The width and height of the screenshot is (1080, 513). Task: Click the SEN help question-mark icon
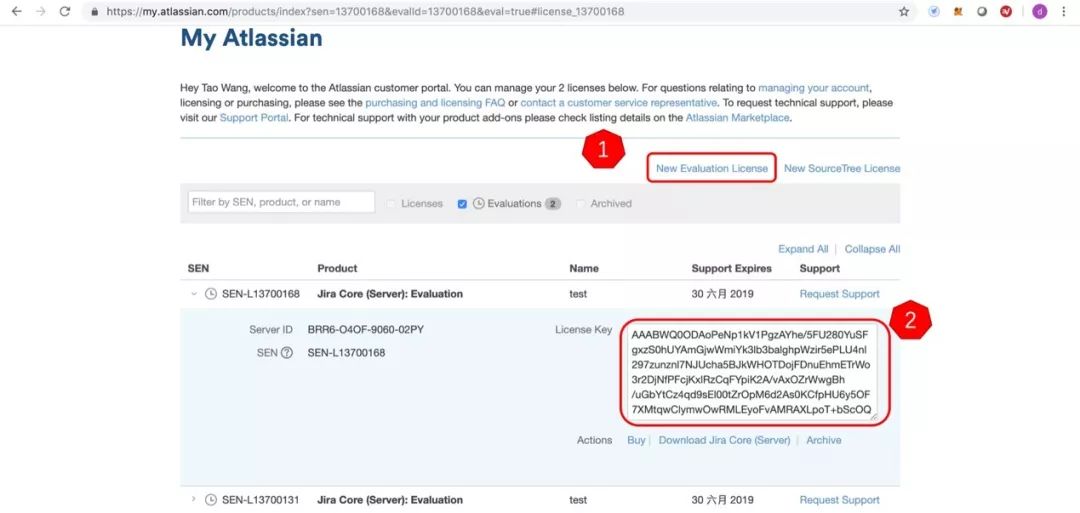click(287, 353)
